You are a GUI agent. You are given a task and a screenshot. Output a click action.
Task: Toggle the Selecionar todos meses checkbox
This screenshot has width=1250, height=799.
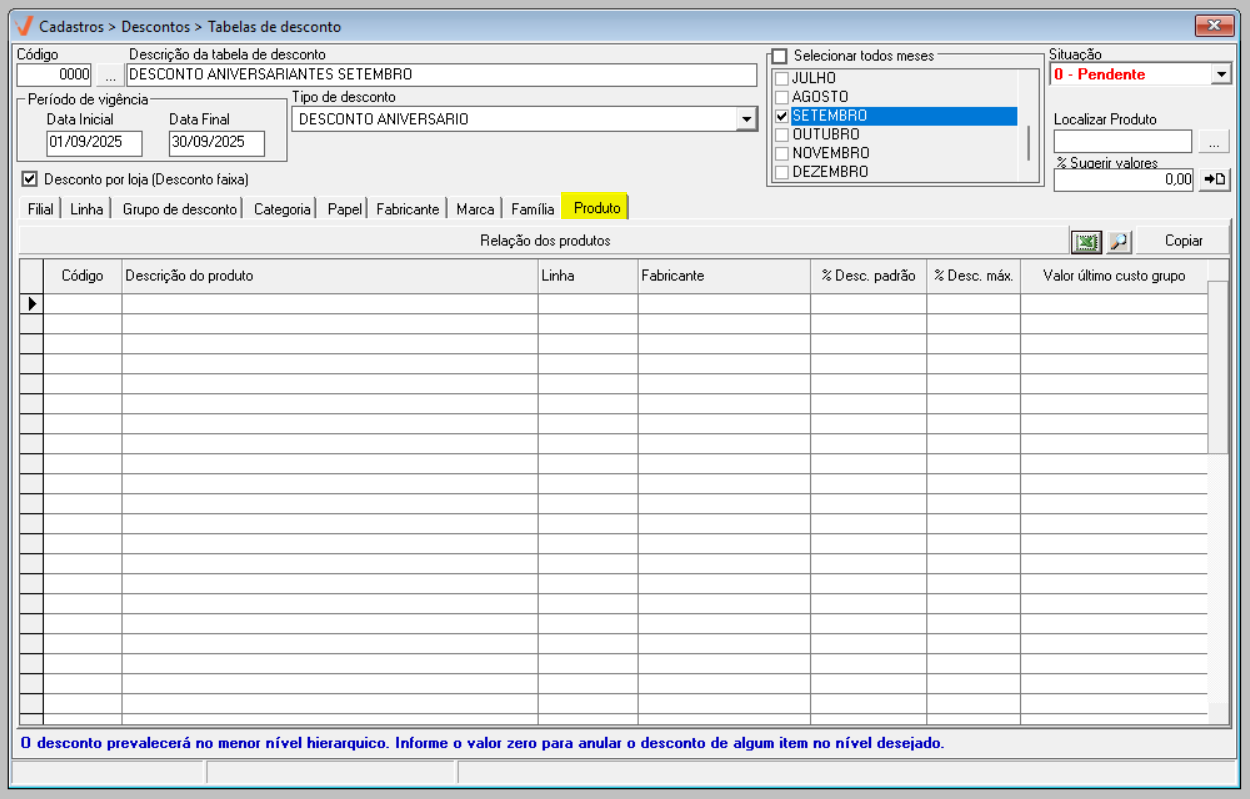780,56
